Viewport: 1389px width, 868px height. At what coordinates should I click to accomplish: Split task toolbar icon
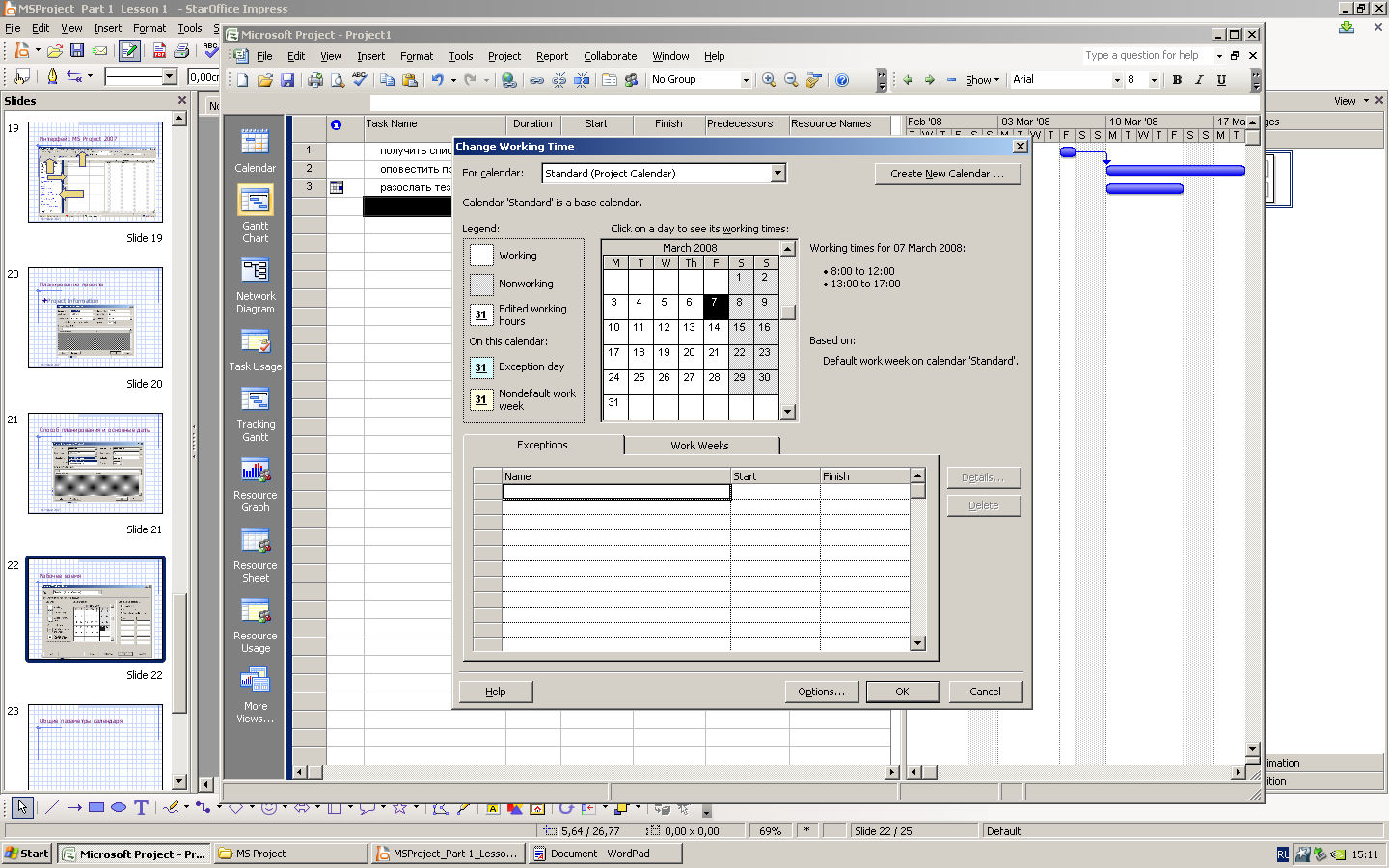(x=582, y=80)
